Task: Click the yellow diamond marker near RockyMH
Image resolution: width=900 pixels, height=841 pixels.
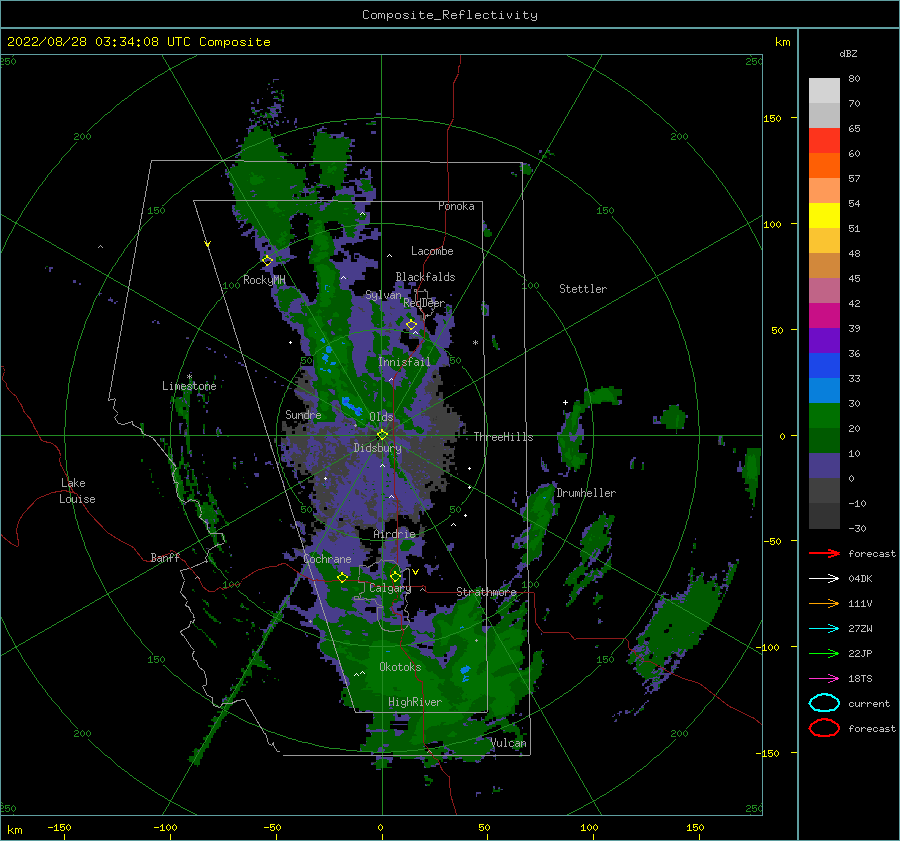Action: [267, 261]
